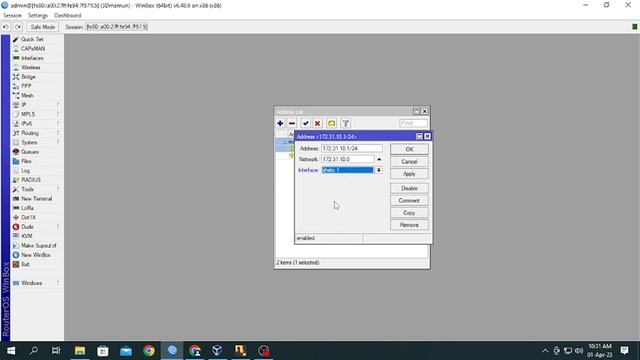Open Google Chrome from the taskbar
640x360 pixels.
click(149, 351)
